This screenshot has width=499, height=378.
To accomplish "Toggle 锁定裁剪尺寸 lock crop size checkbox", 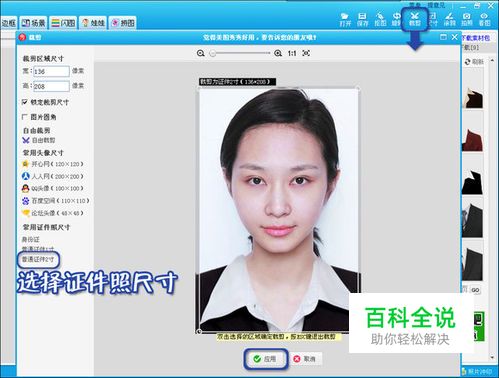I will (x=24, y=102).
